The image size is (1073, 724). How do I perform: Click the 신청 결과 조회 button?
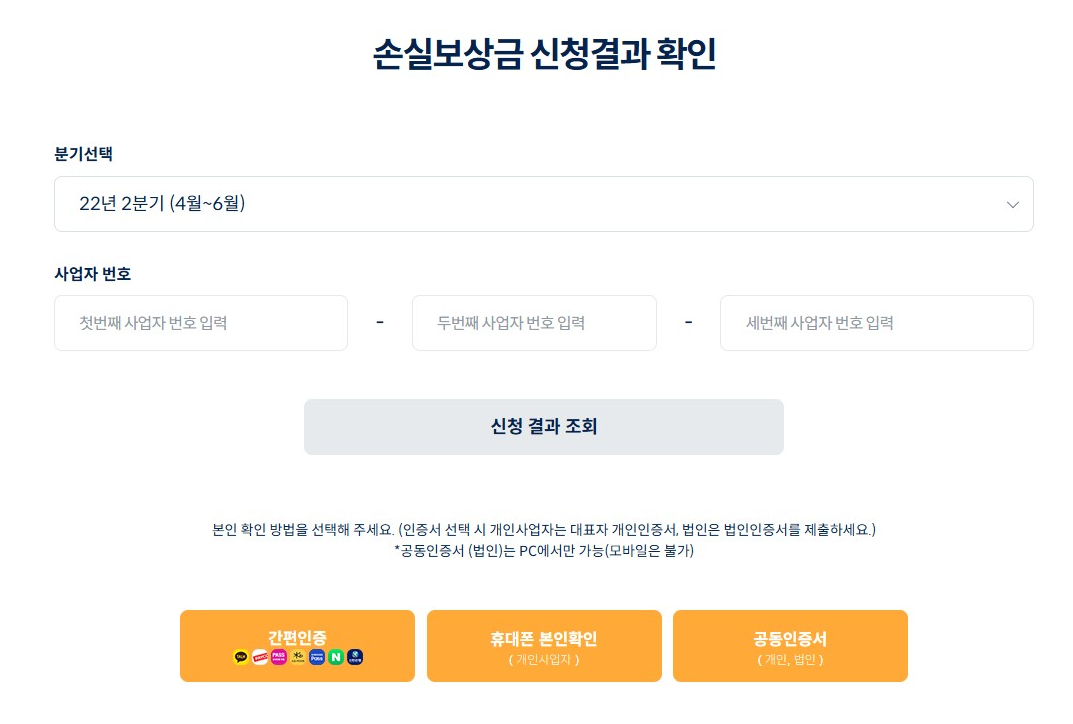543,426
